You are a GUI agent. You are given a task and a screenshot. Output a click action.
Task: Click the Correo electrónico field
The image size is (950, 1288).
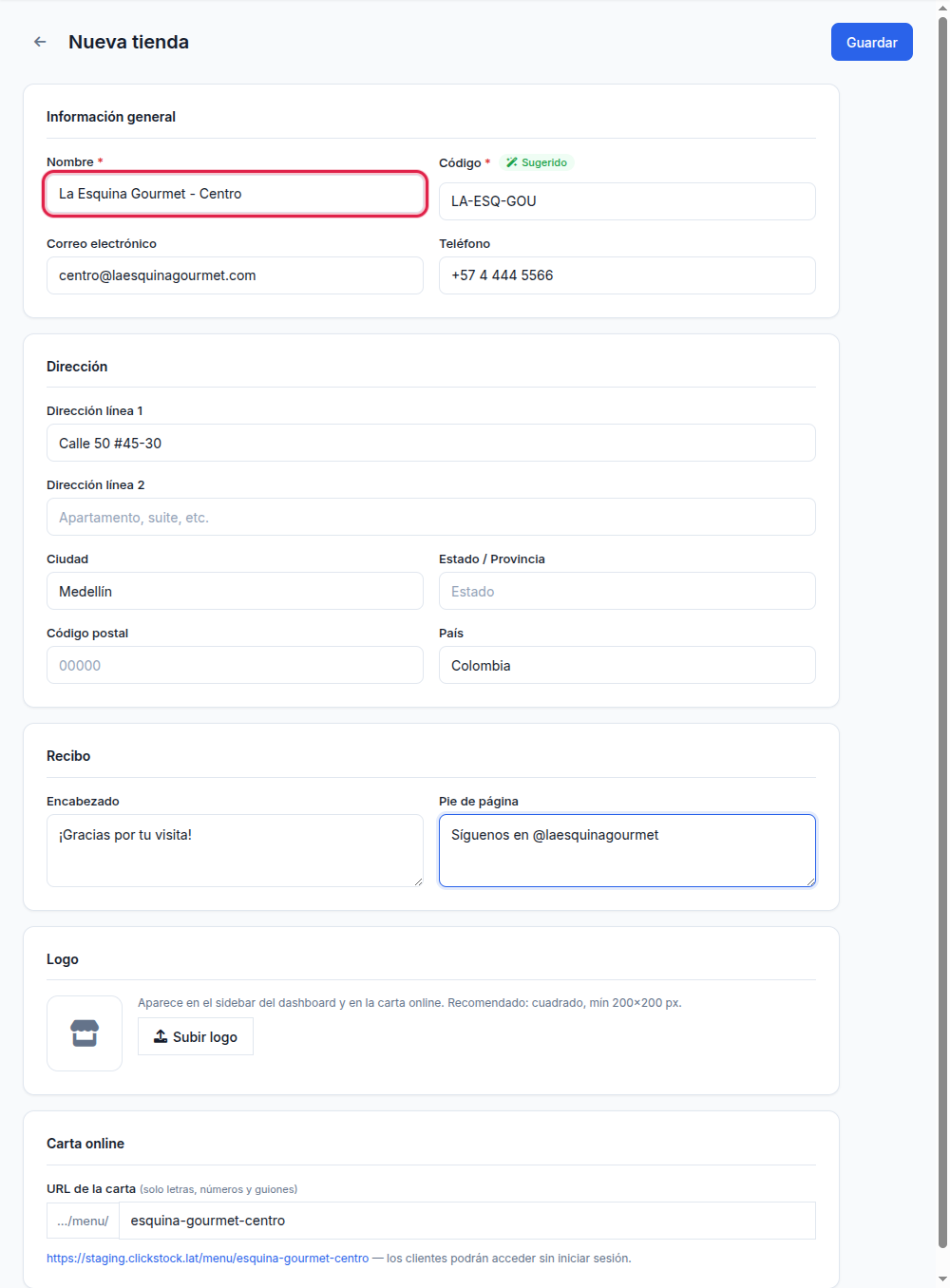click(235, 275)
